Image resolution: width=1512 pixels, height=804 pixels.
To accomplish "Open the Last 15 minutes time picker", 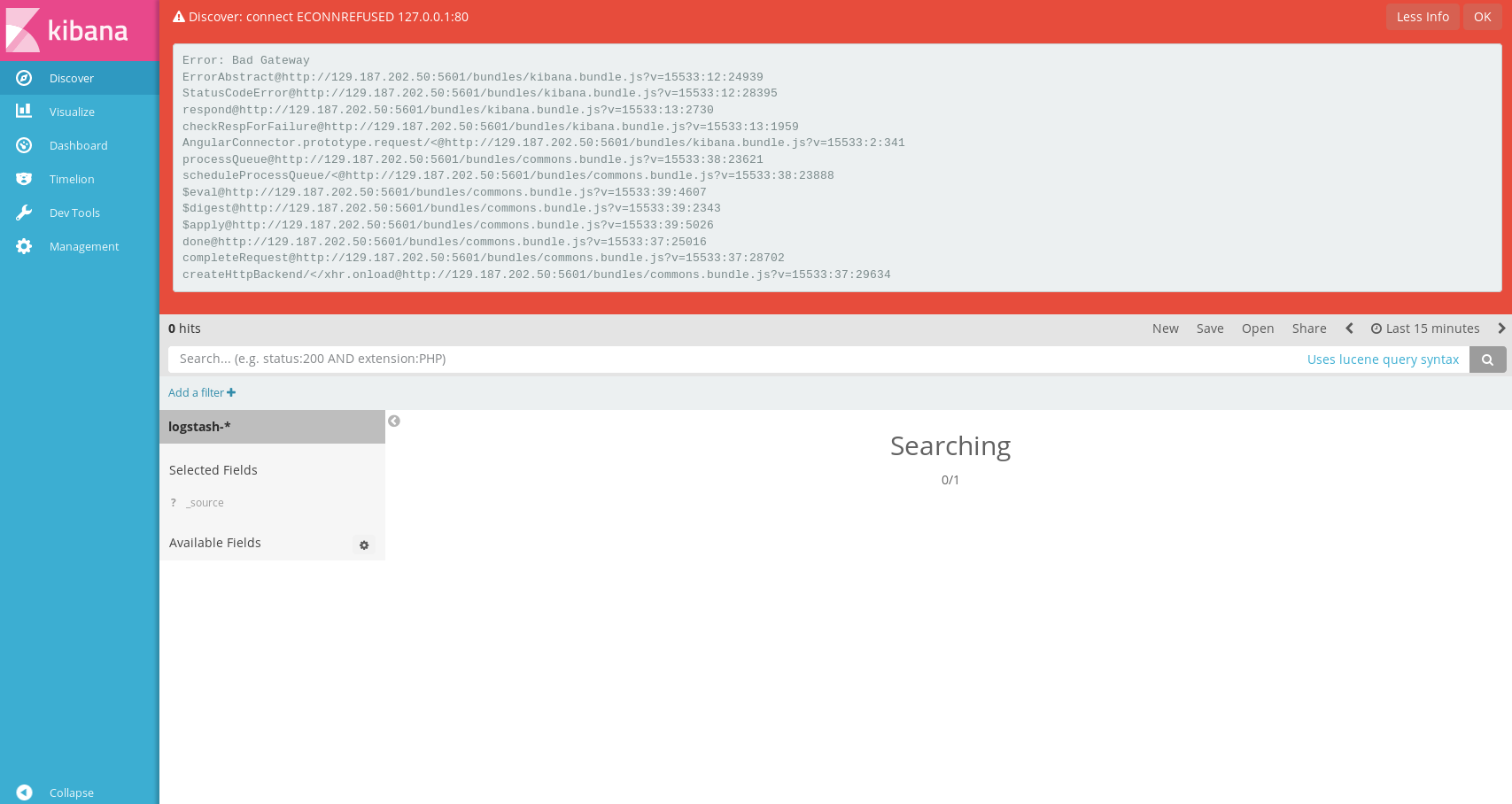I will (1425, 328).
